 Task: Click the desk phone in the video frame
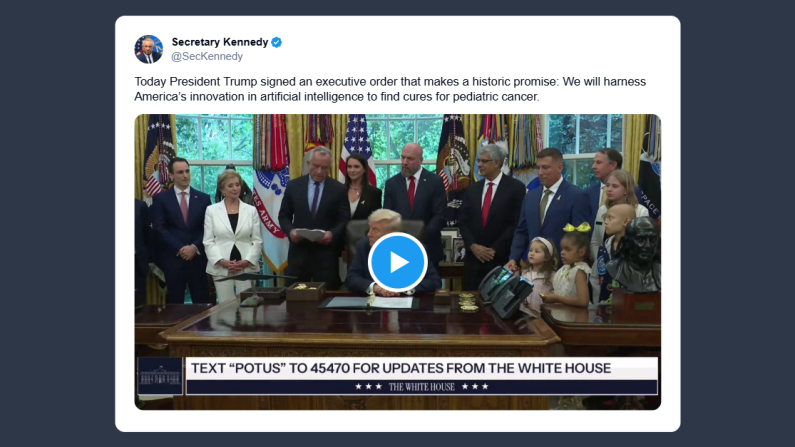(x=505, y=290)
